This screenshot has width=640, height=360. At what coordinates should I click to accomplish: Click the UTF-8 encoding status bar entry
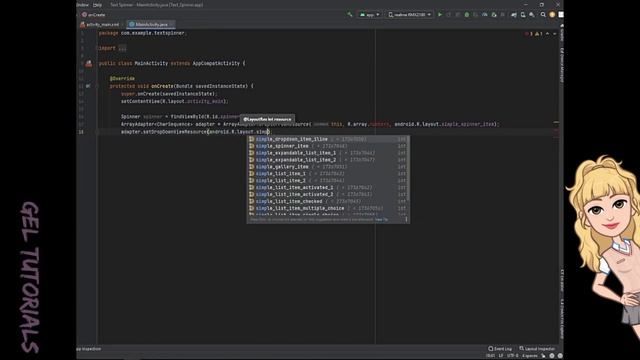pos(512,356)
